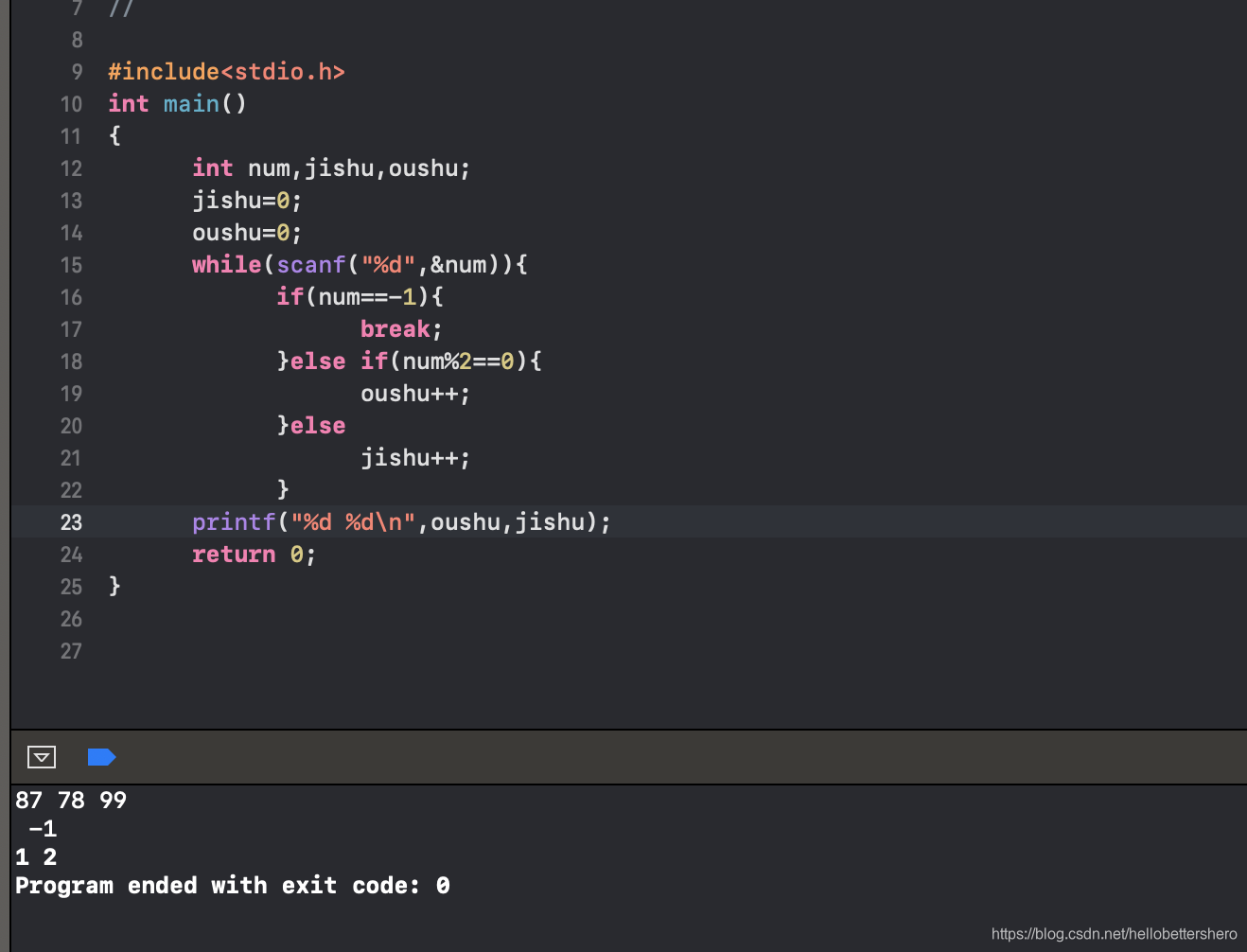
Task: Click the oushu++; statement
Action: 415,394
